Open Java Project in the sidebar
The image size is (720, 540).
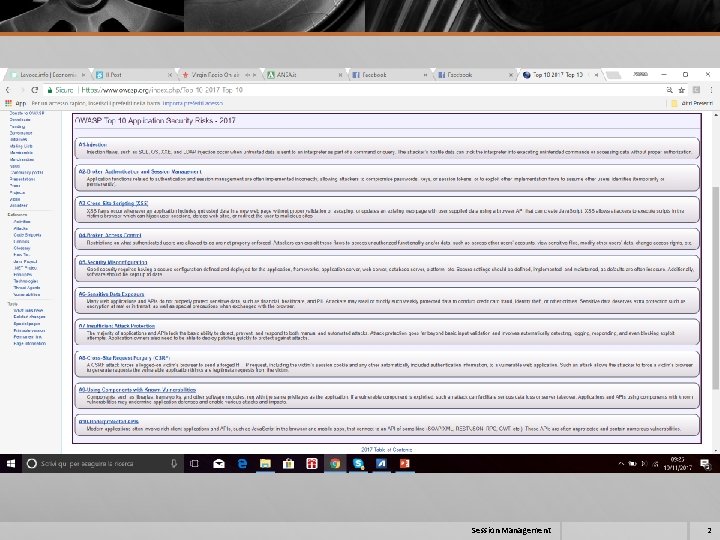[x=25, y=261]
